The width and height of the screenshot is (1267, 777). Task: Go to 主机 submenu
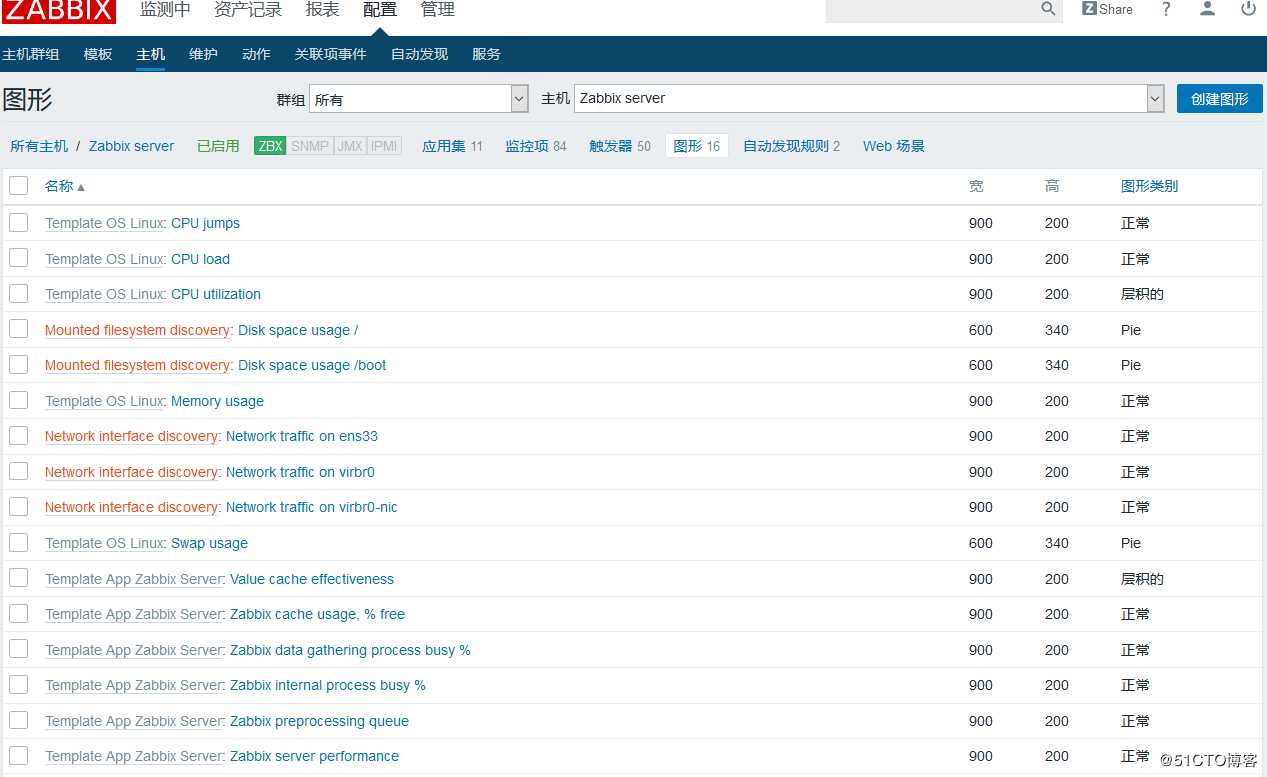(151, 54)
